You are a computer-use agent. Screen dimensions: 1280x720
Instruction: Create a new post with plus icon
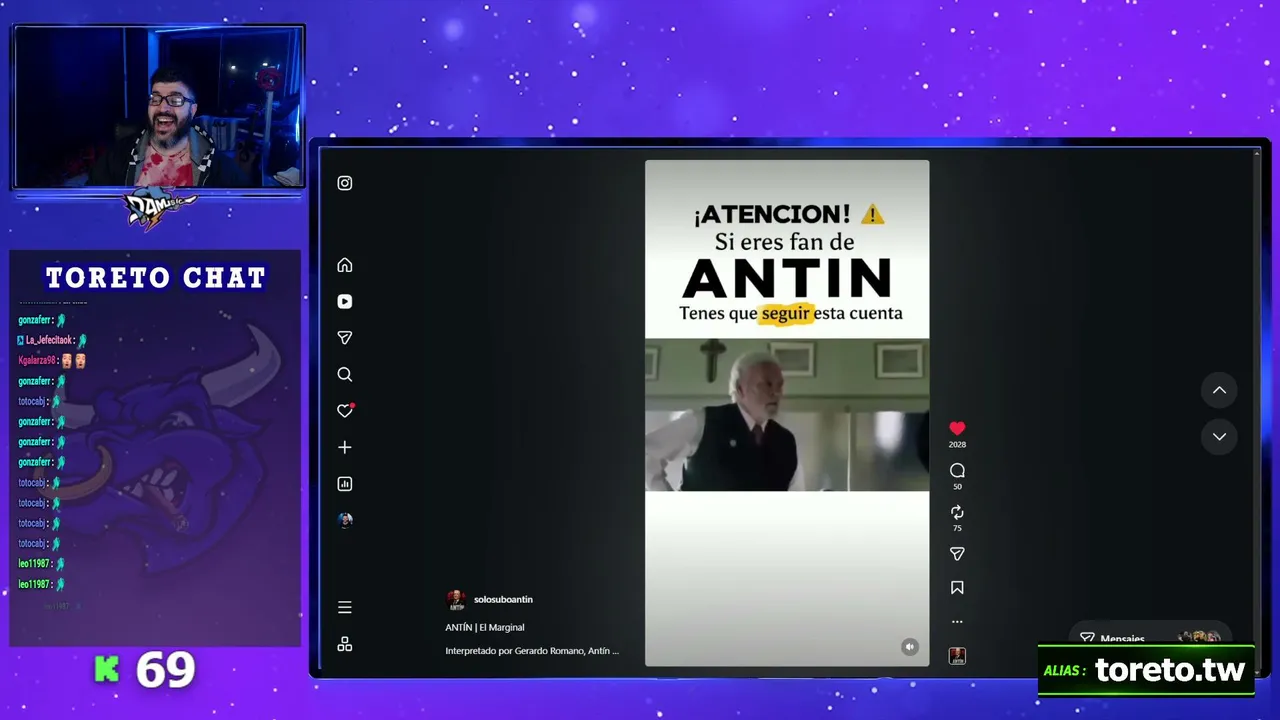pos(345,447)
